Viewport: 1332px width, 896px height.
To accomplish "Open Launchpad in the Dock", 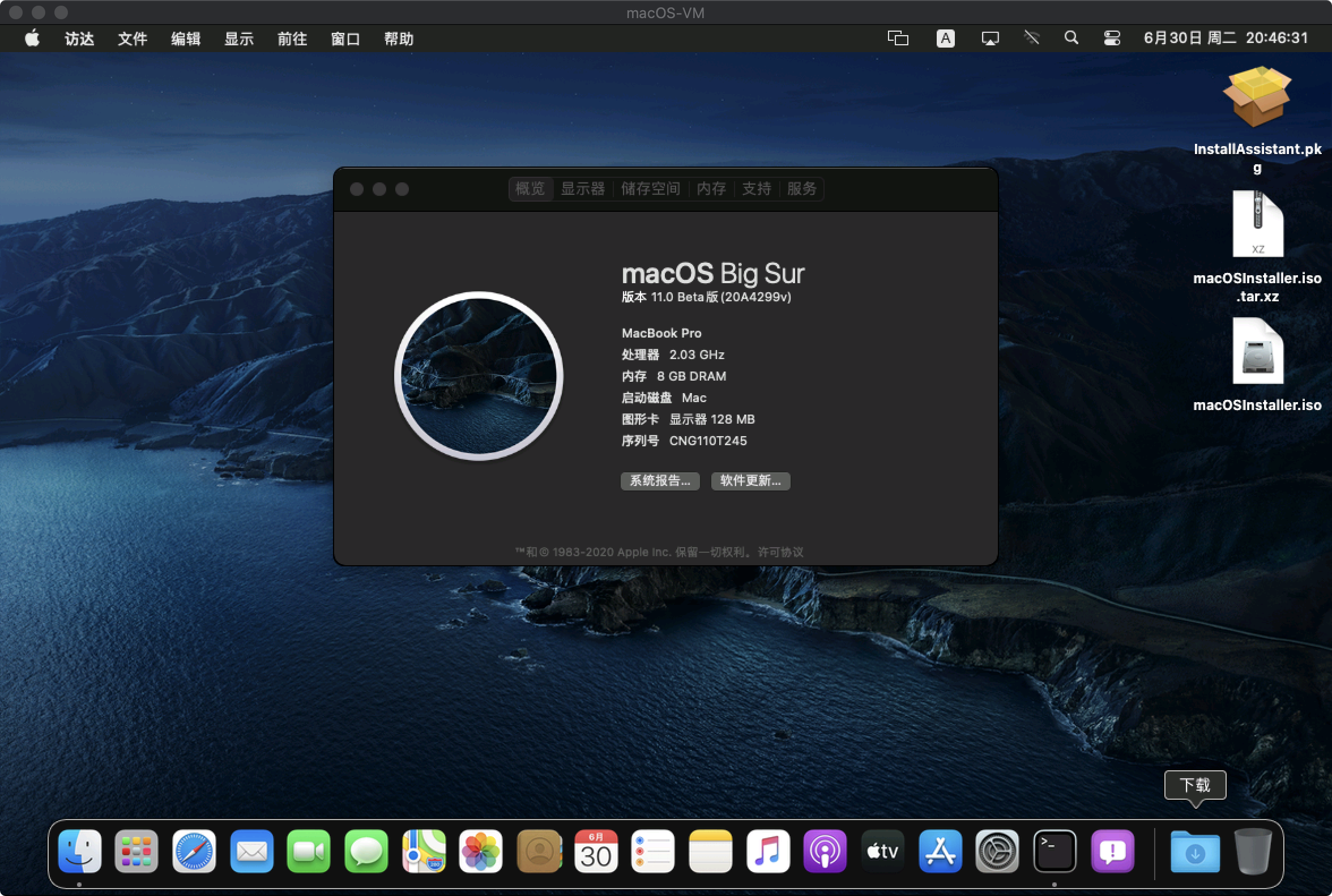I will [136, 851].
